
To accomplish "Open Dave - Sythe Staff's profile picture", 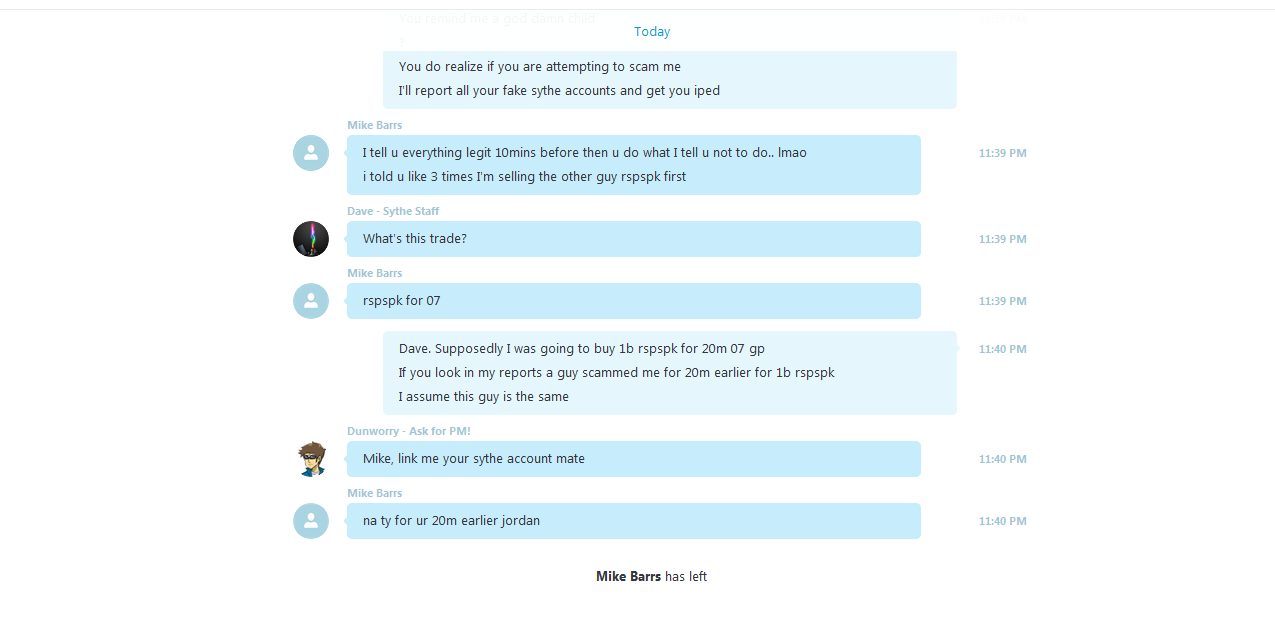I will pos(311,239).
